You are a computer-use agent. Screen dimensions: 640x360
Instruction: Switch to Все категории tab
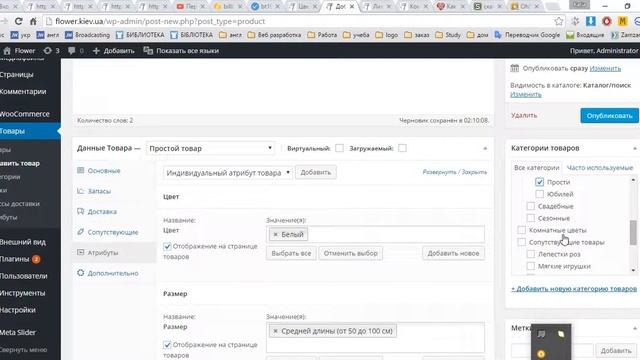pos(536,168)
